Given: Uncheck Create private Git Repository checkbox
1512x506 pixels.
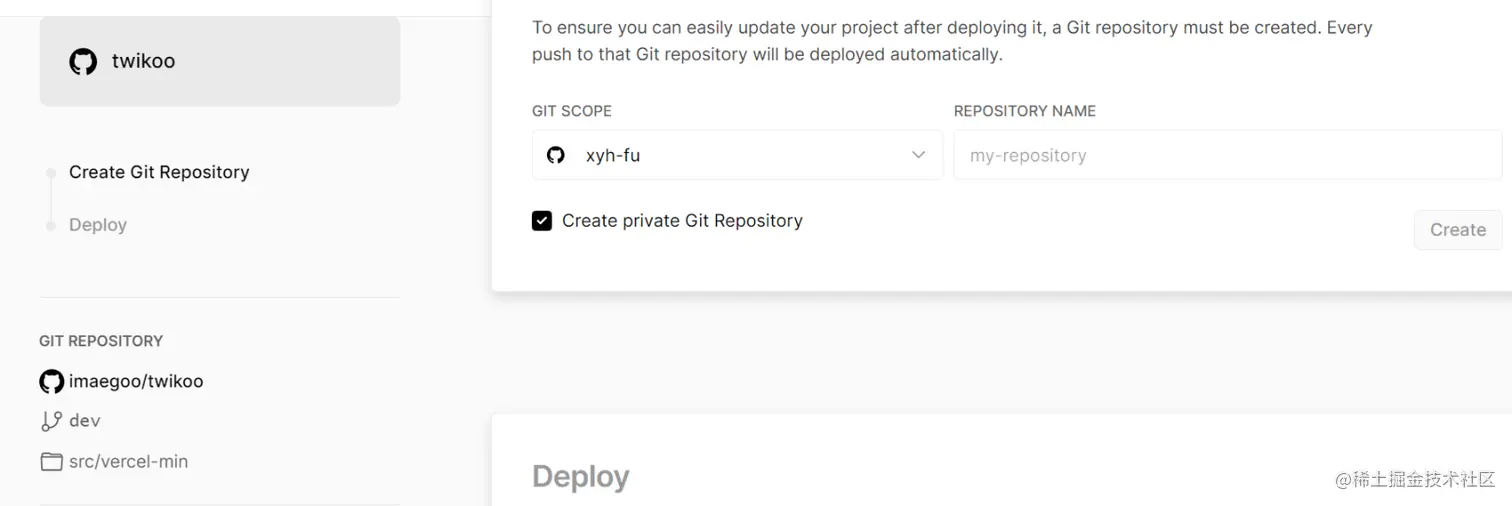Looking at the screenshot, I should [542, 221].
